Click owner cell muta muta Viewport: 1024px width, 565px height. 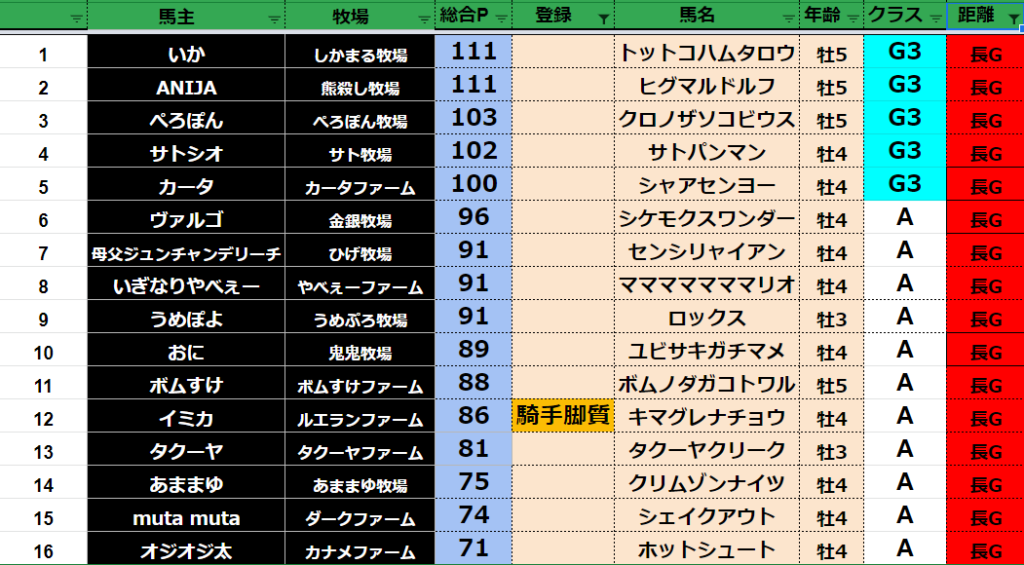click(x=186, y=516)
